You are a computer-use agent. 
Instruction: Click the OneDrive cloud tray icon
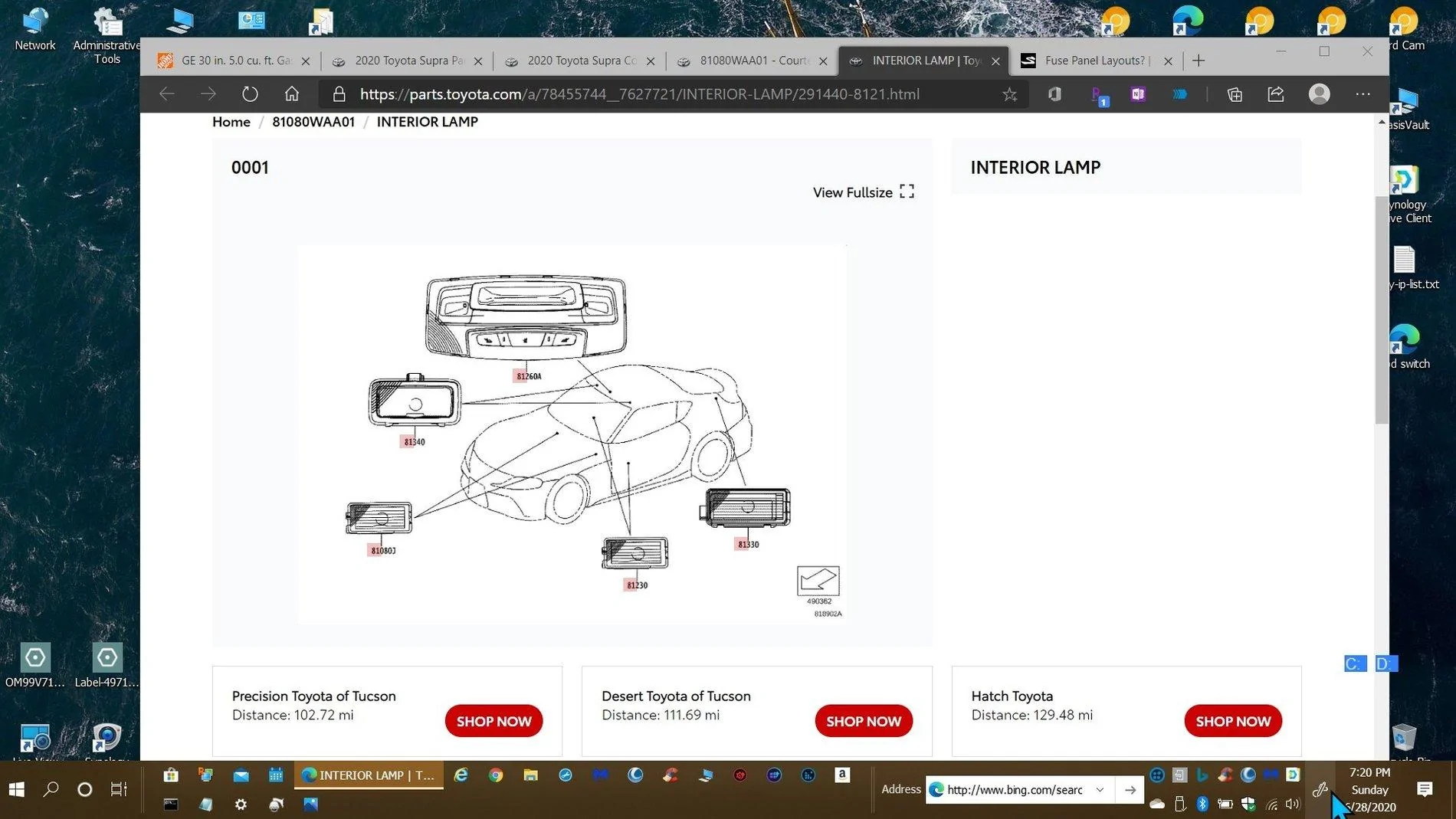pyautogui.click(x=1157, y=804)
